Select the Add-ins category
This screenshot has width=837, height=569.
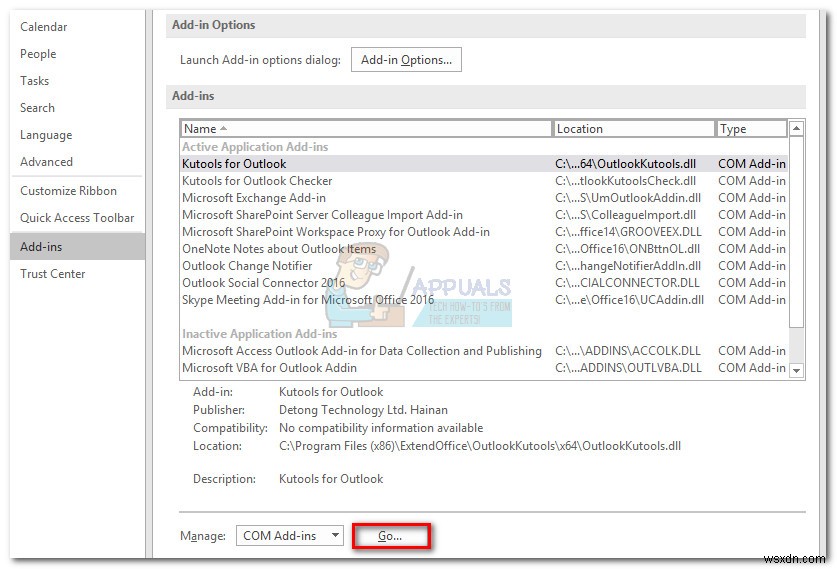coord(77,246)
